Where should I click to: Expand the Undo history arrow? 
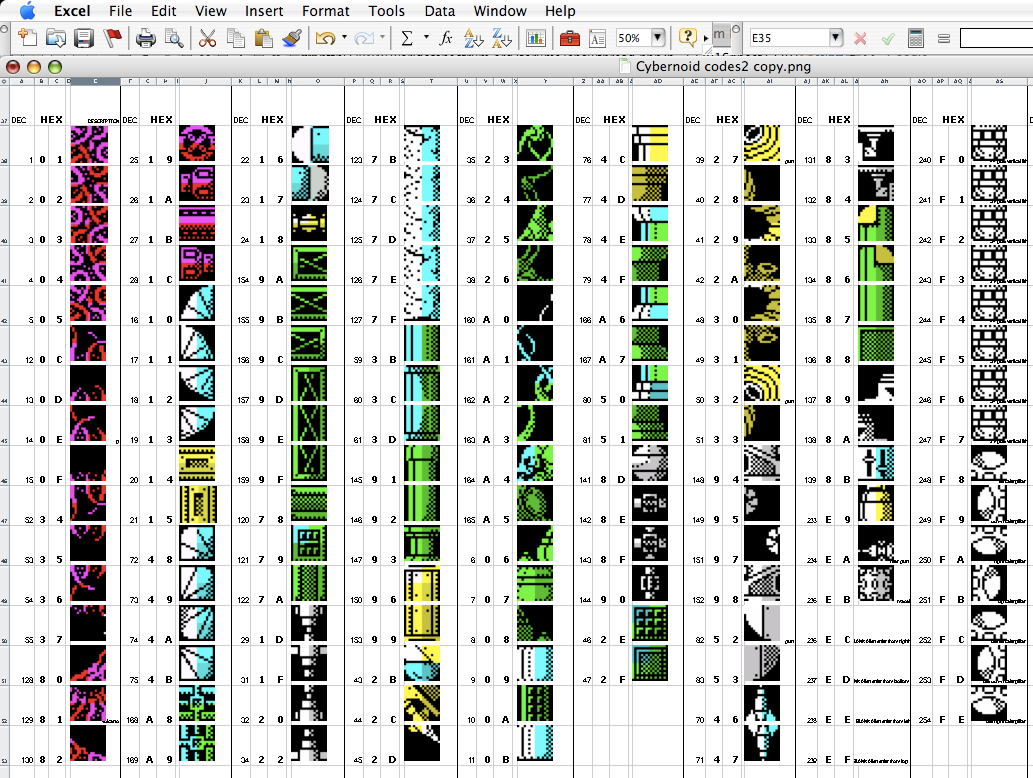coord(344,38)
